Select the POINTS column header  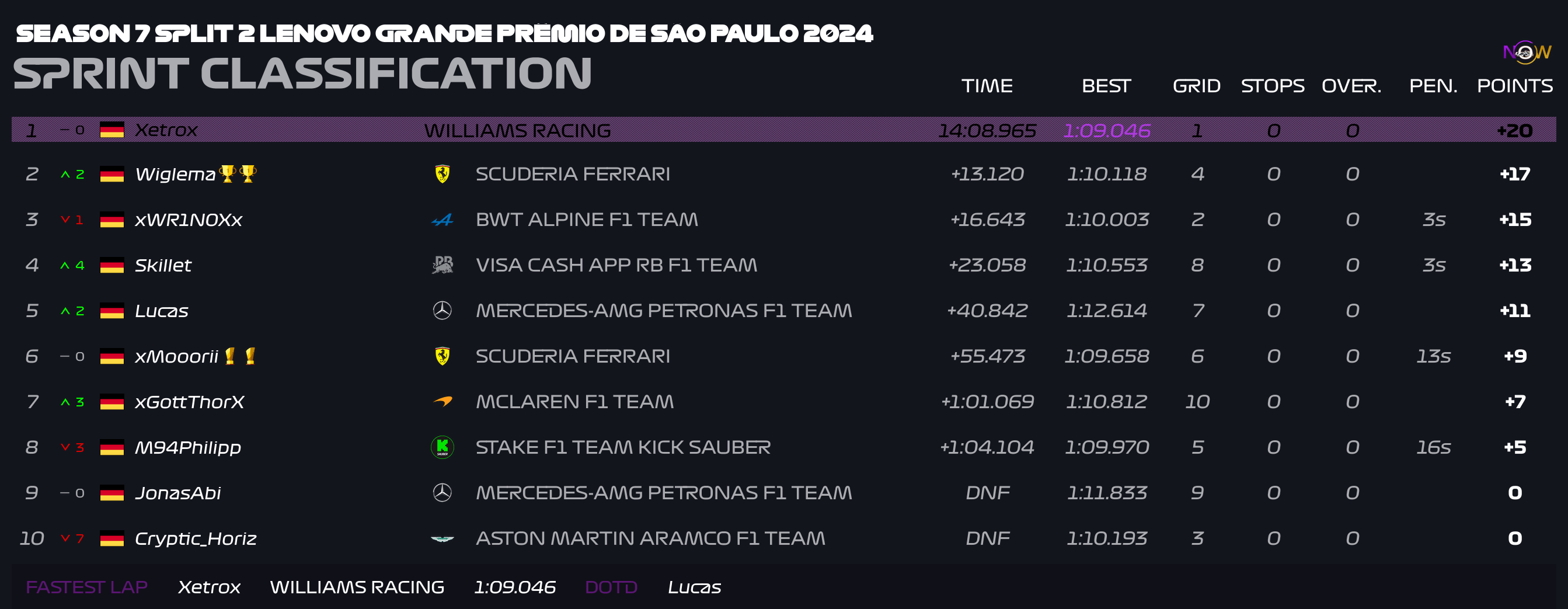pos(1515,86)
